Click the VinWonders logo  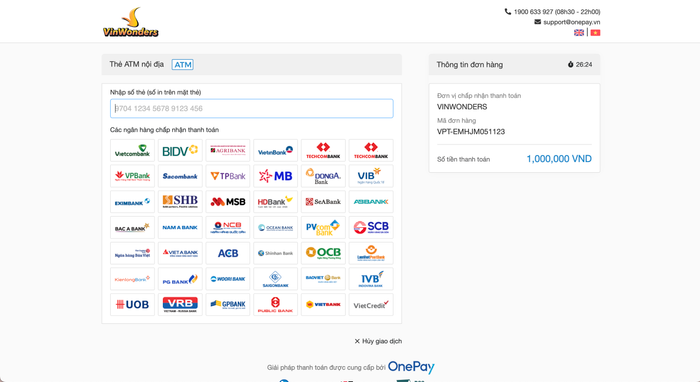[130, 22]
